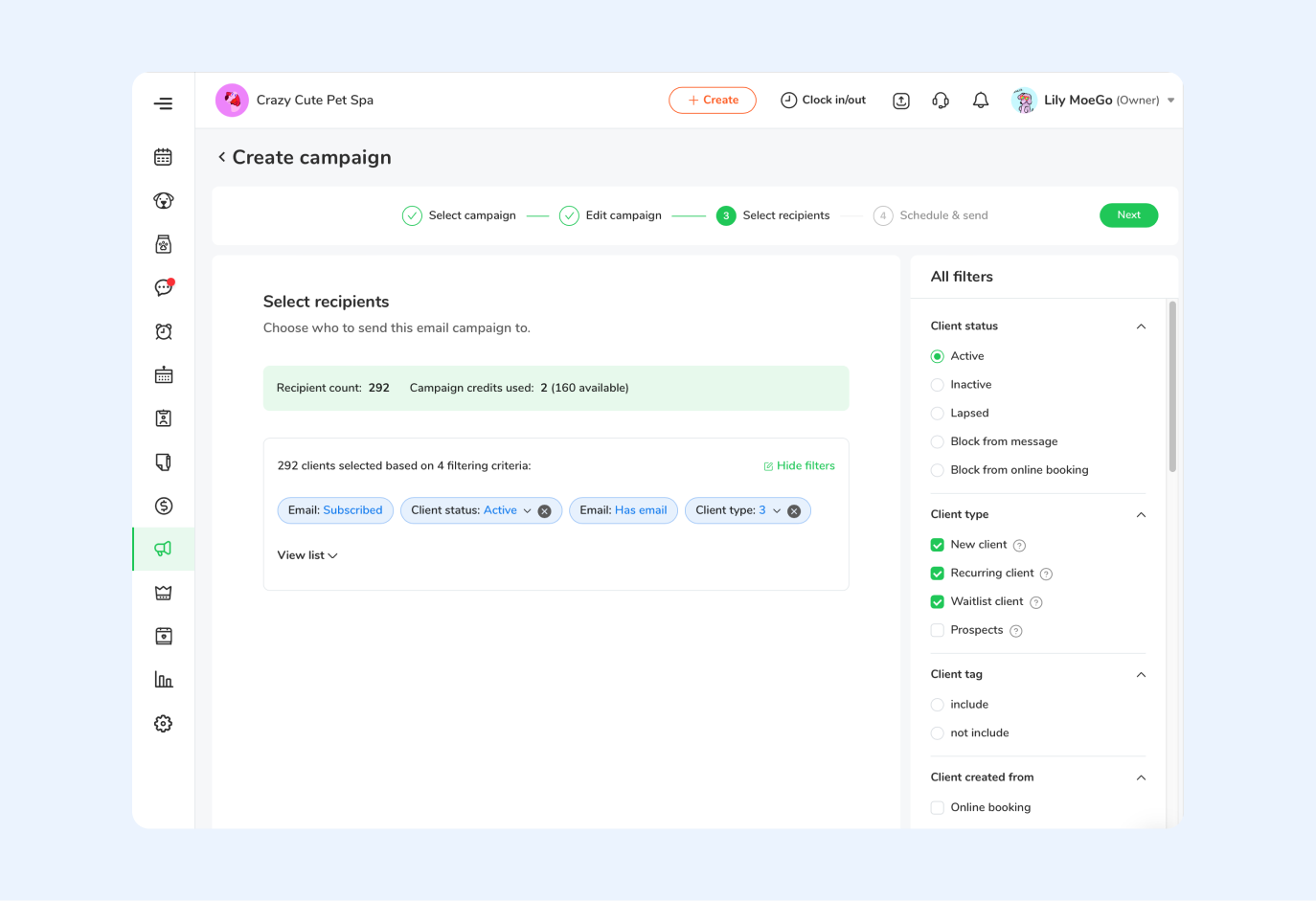Screen dimensions: 1316x901
Task: Go to the Select campaign step
Action: (459, 215)
